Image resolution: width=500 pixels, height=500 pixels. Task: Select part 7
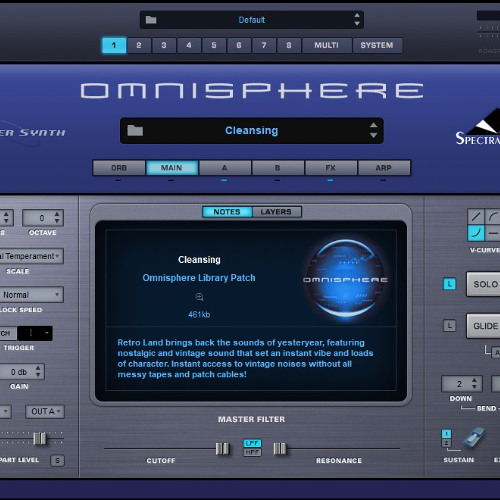pos(264,45)
